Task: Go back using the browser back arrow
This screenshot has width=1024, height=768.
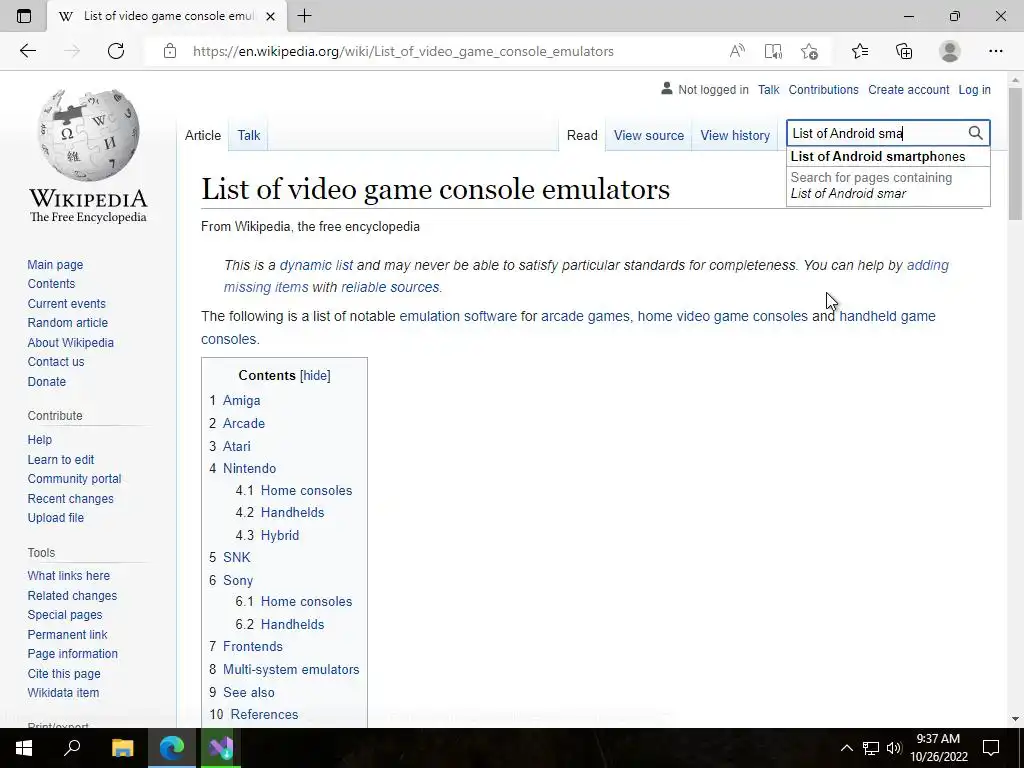Action: coord(27,51)
